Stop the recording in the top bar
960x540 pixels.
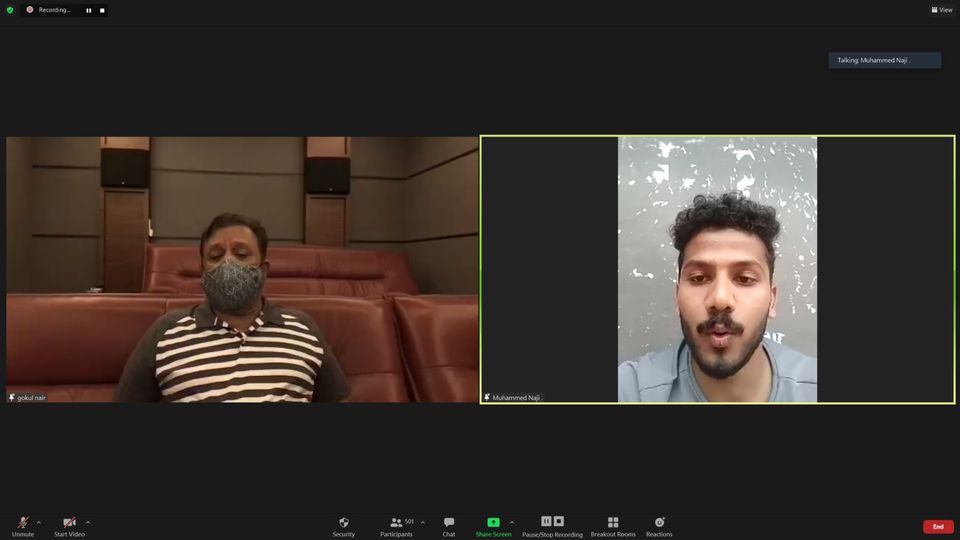pyautogui.click(x=102, y=10)
